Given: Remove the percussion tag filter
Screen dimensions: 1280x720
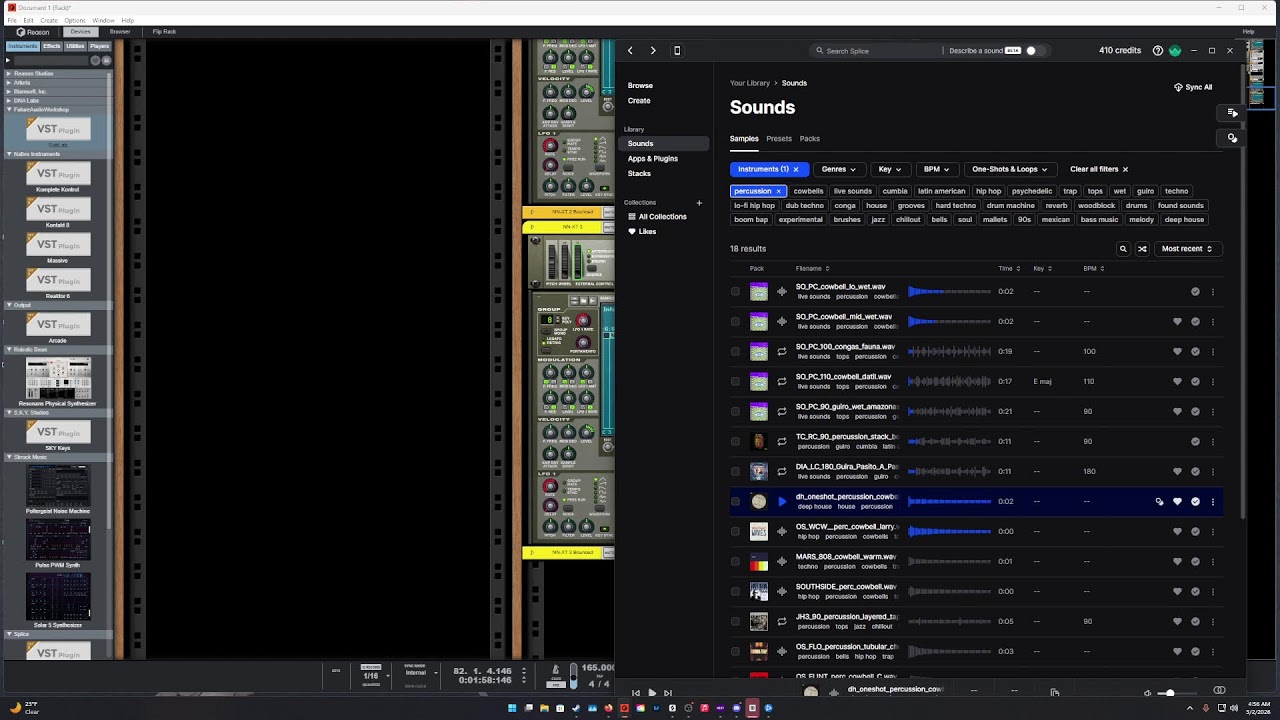Looking at the screenshot, I should click(778, 191).
